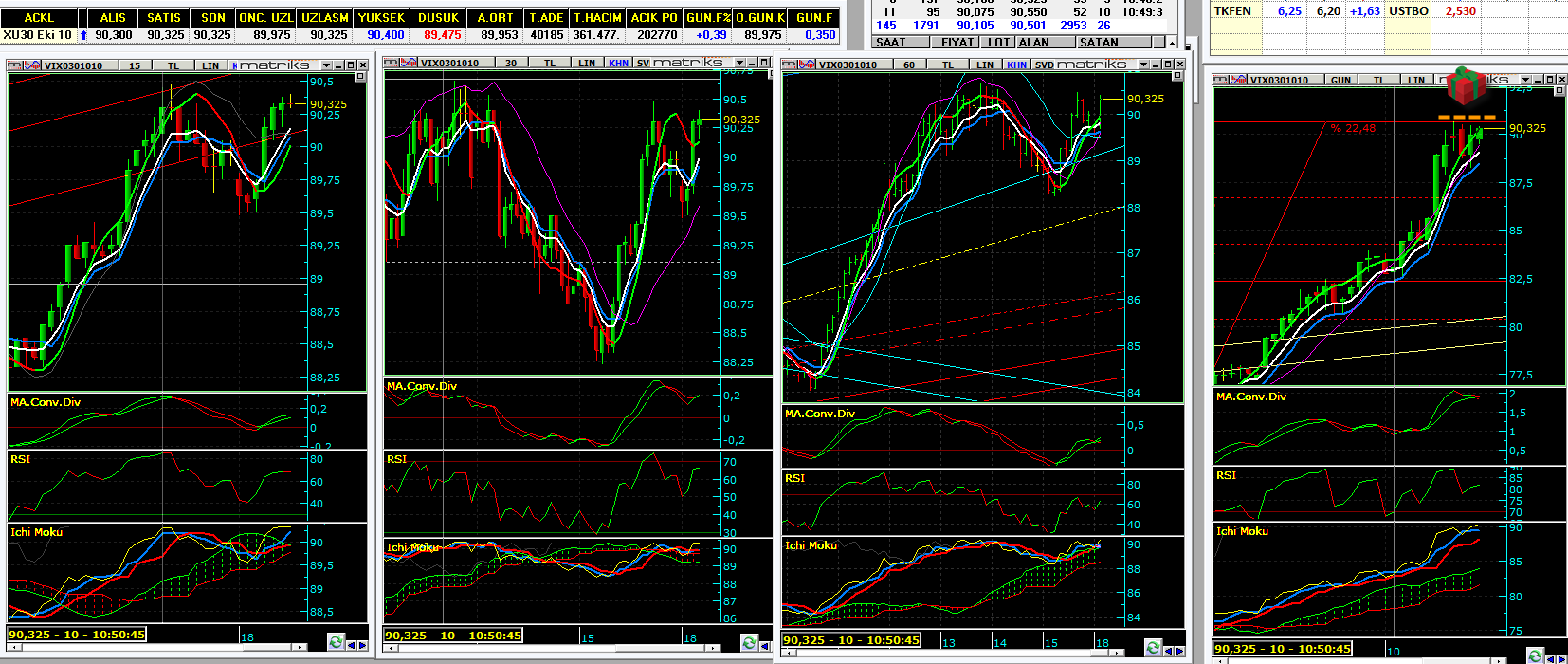Image resolution: width=1568 pixels, height=664 pixels.
Task: Click the wave chart icon in 15-minute chart title bar
Action: click(31, 65)
